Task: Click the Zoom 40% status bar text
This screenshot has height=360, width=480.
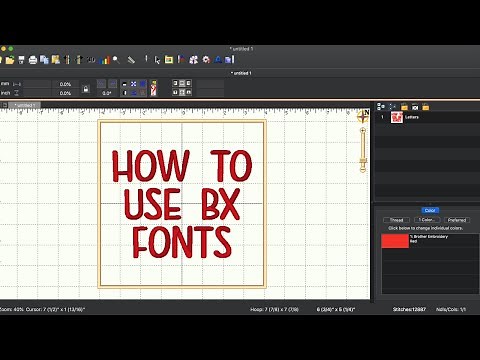Action: tap(11, 309)
